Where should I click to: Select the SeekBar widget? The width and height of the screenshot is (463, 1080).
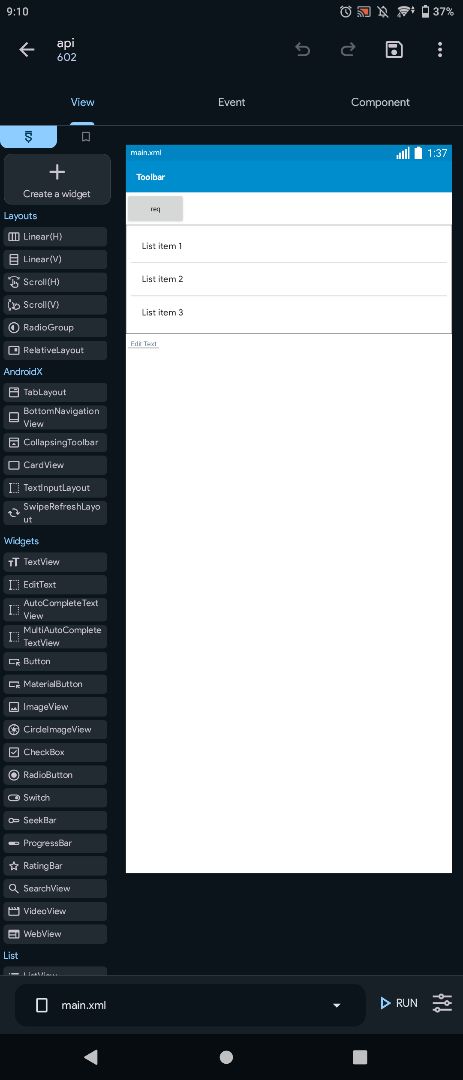point(55,820)
